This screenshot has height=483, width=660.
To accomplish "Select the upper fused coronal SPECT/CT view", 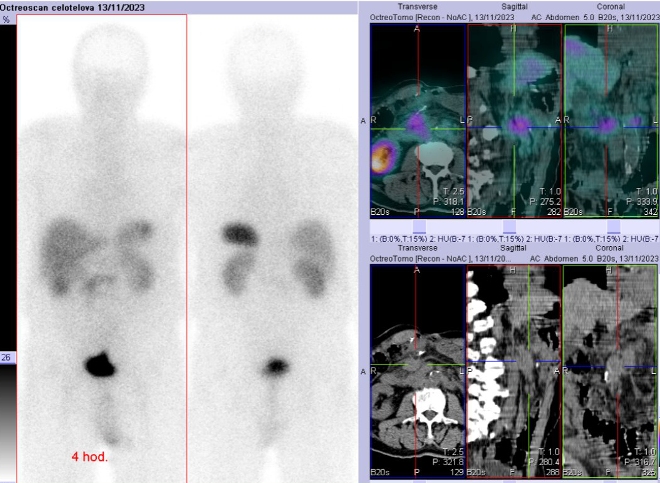I will coord(612,120).
